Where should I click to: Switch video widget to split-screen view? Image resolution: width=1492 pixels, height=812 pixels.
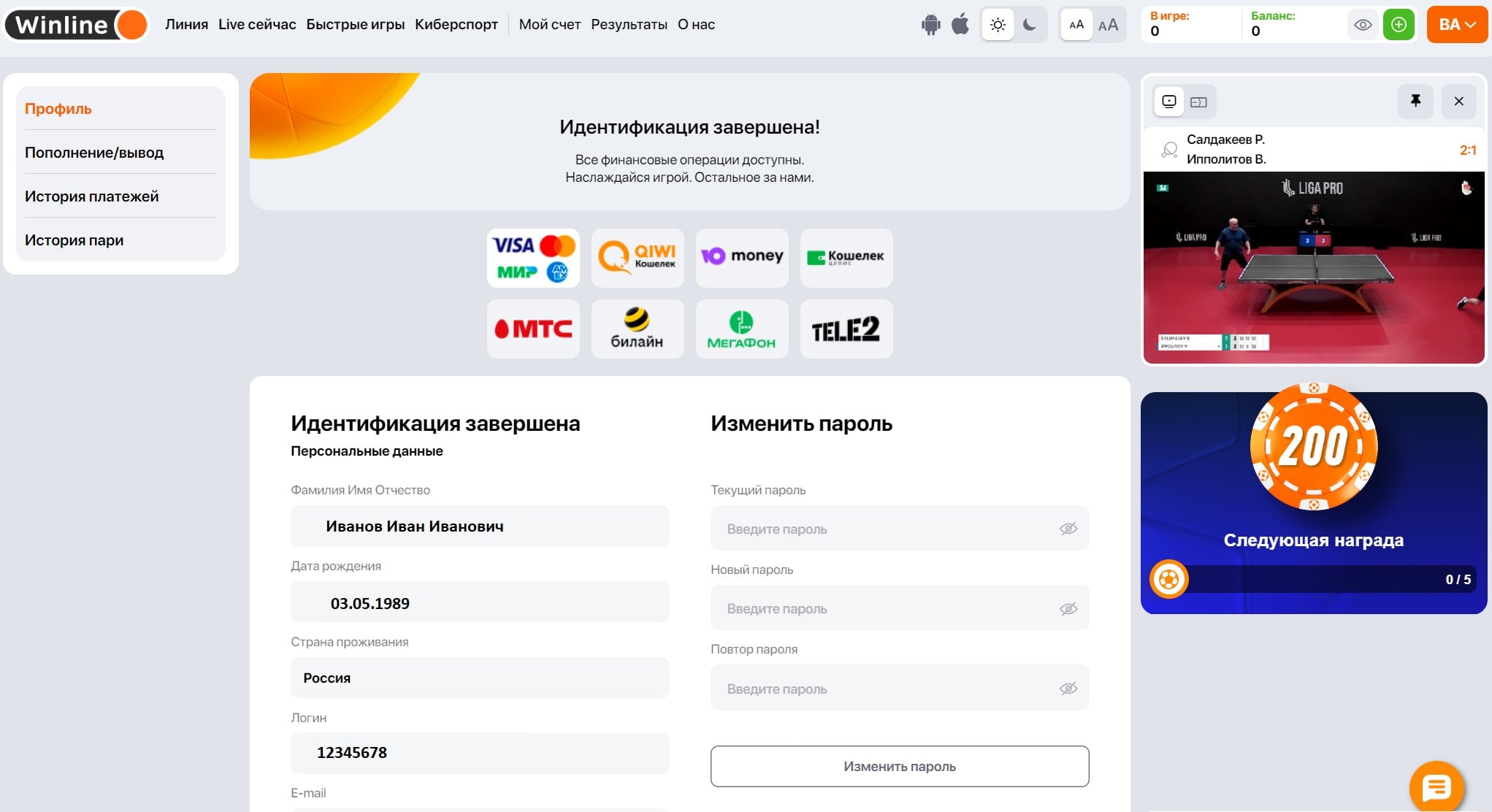[x=1198, y=102]
